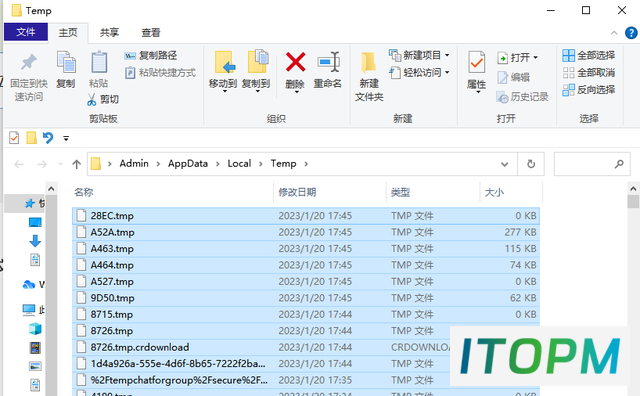
Task: Click file list scrollbar up arrow
Action: [x=633, y=189]
